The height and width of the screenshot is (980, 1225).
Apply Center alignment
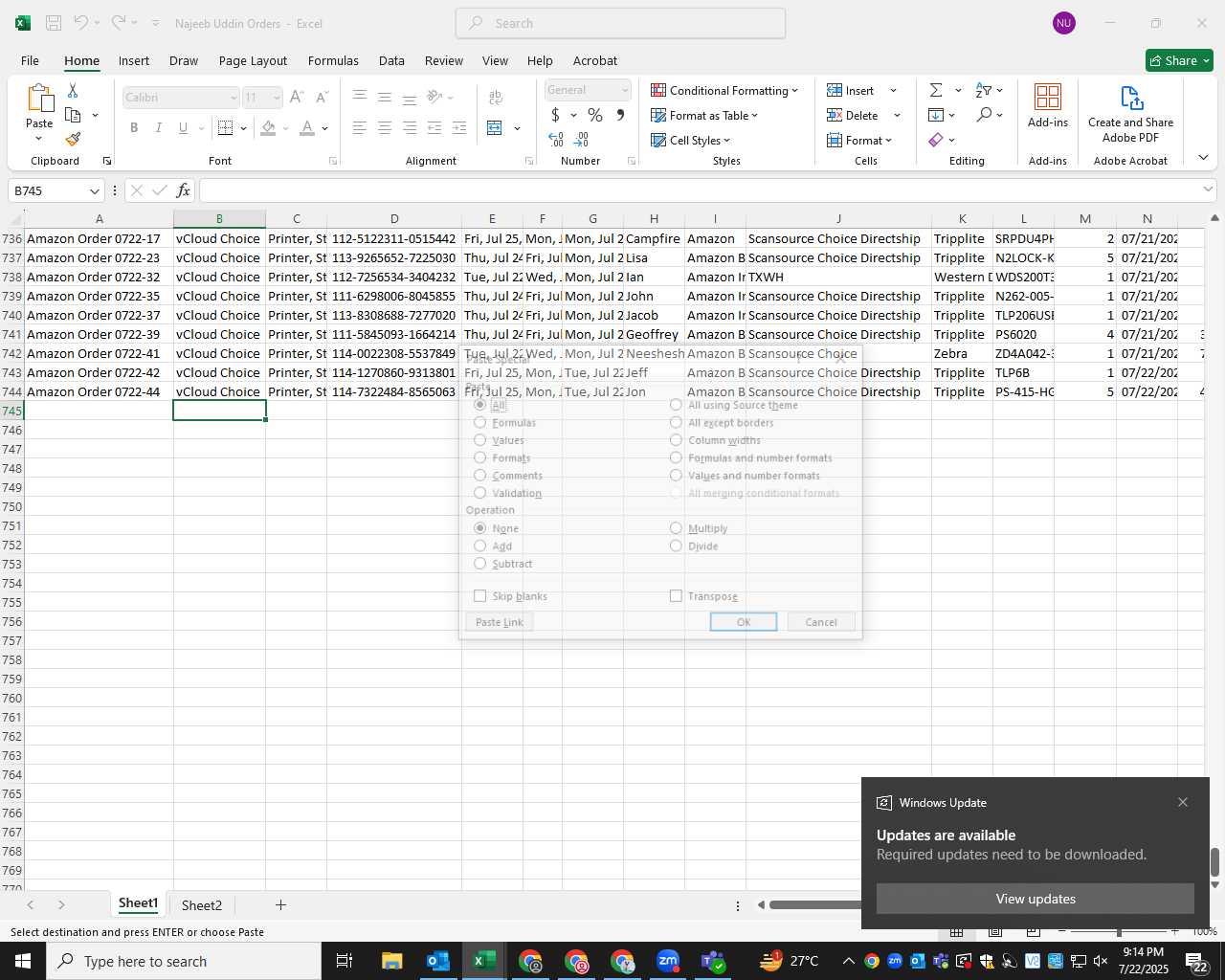tap(385, 127)
